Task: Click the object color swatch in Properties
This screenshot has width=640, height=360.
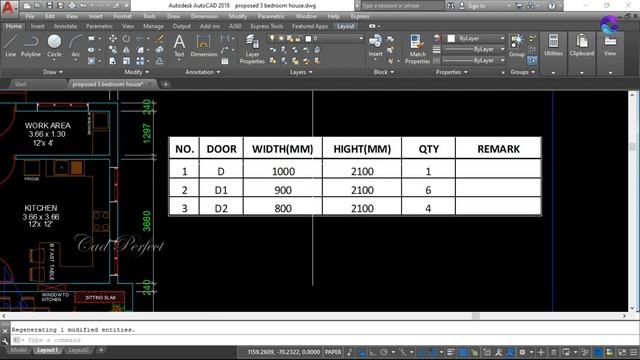Action: click(451, 38)
